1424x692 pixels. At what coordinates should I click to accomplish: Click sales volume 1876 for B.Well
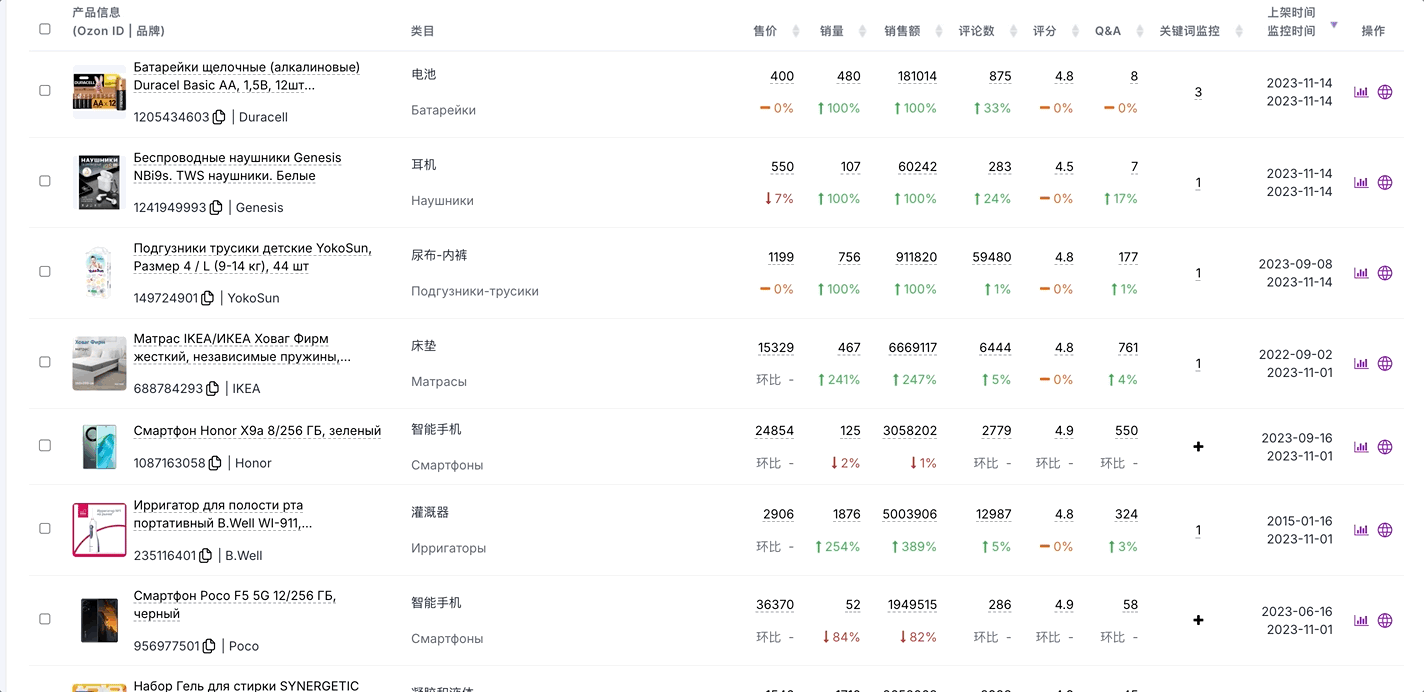click(x=846, y=514)
